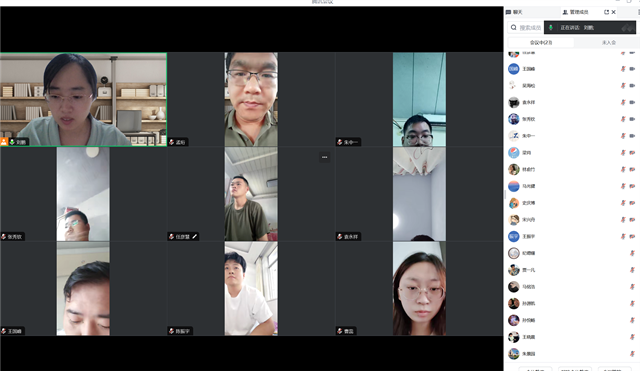Select the 刘鹏 active speaker video tile
640x371 pixels.
pos(83,99)
